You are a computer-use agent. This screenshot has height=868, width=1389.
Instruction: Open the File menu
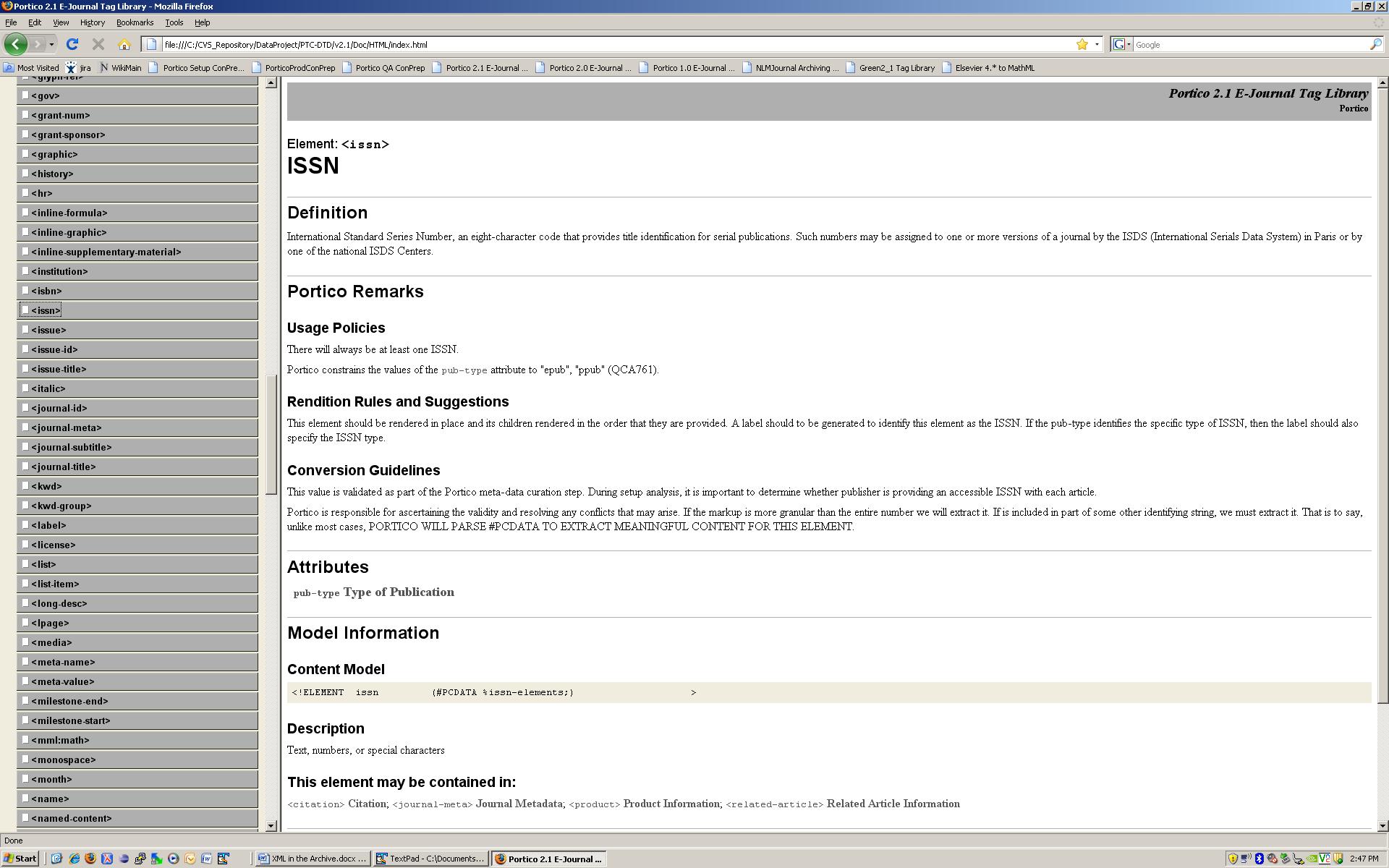[11, 22]
